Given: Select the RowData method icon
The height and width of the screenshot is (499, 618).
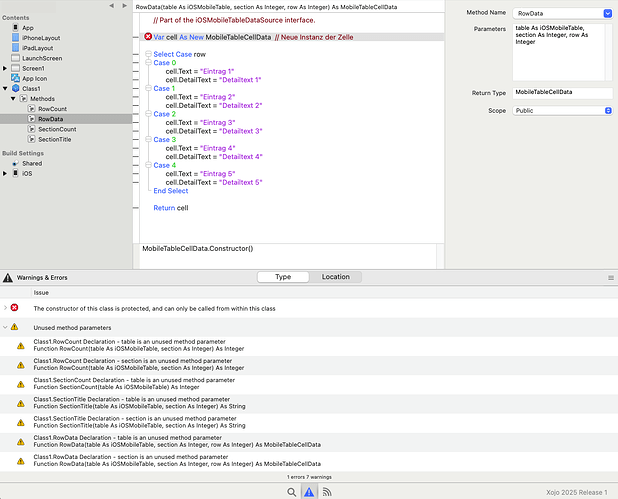Looking at the screenshot, I should (32, 119).
